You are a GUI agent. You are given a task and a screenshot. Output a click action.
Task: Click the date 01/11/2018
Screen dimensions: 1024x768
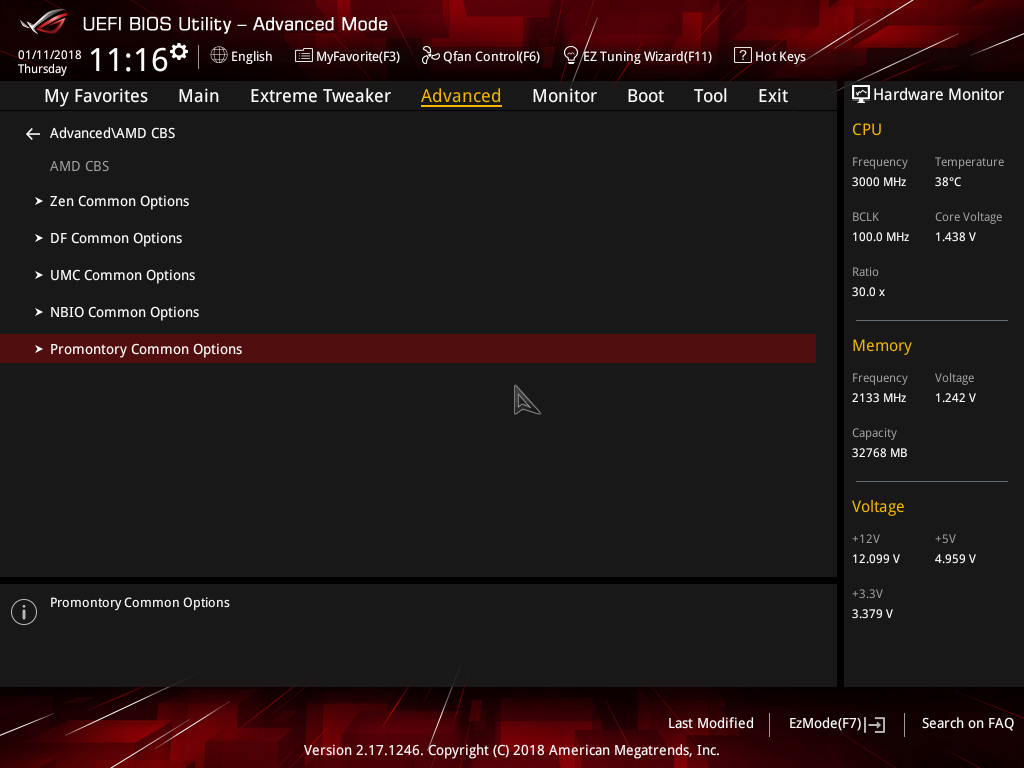point(50,55)
